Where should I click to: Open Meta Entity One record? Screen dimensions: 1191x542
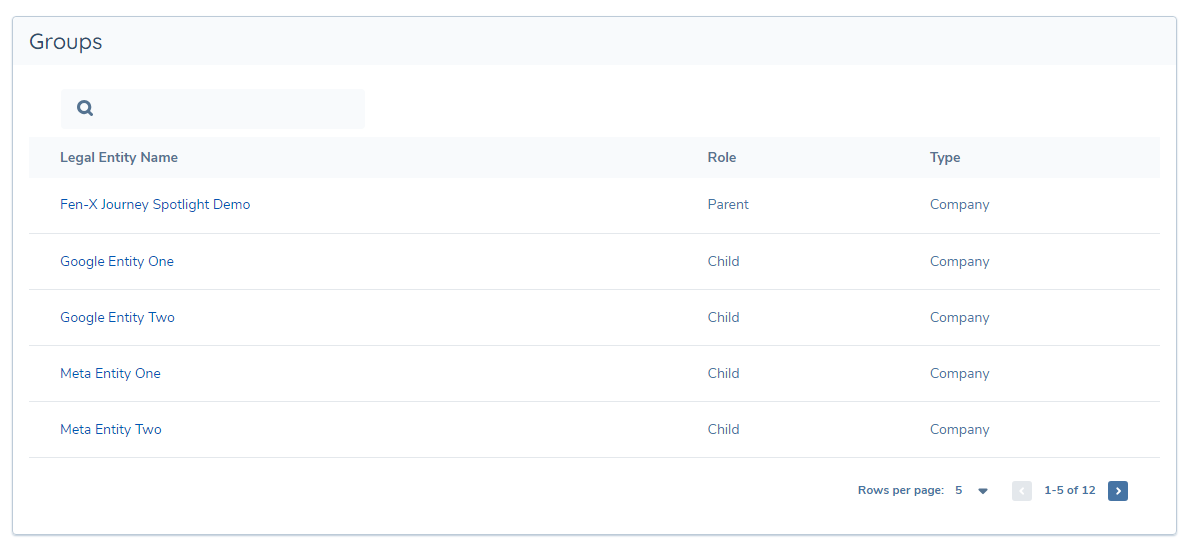coord(110,374)
